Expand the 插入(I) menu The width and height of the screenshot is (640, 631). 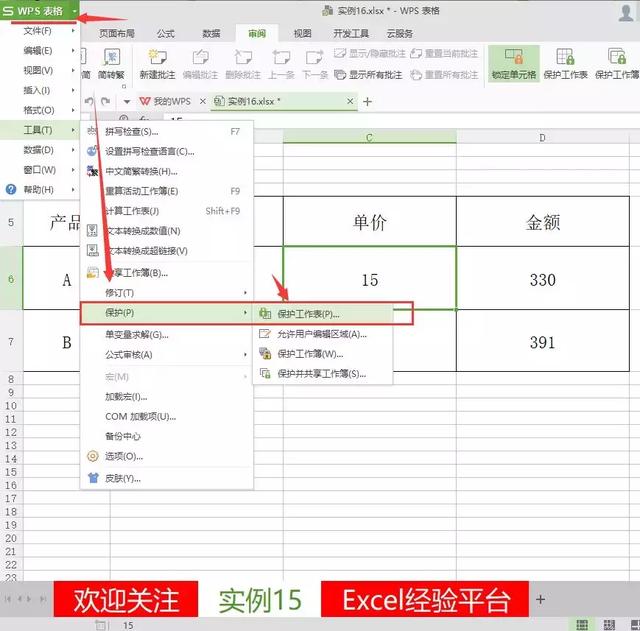(x=40, y=90)
